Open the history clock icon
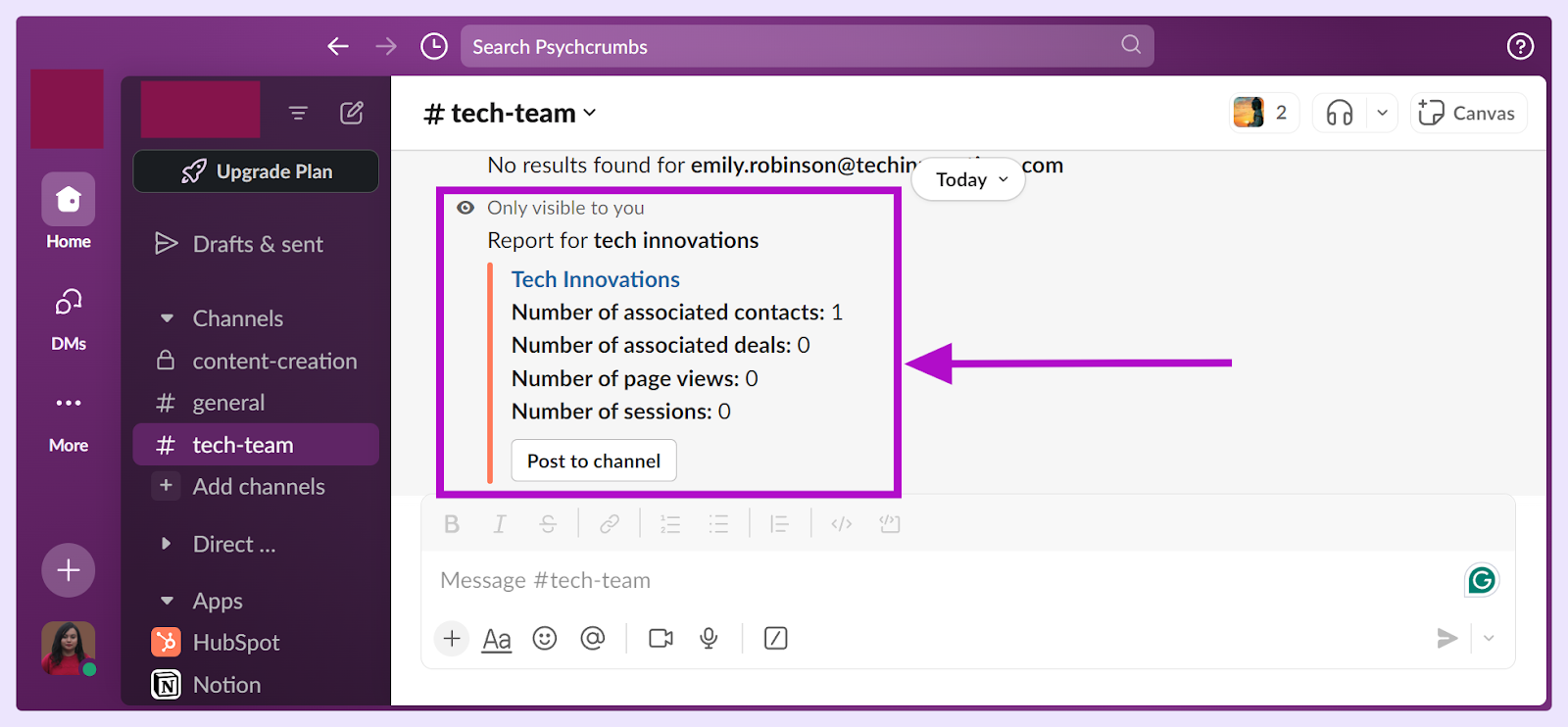Screen dimensions: 1568x727 tap(433, 46)
